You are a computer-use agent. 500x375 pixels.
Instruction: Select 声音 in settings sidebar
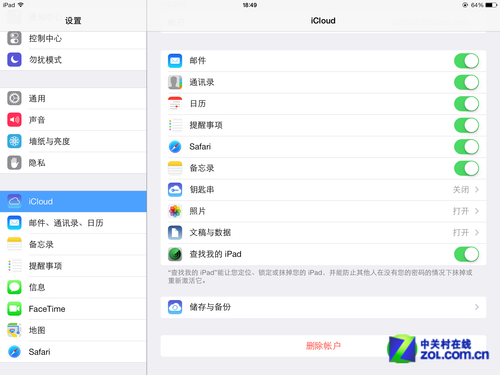73,120
